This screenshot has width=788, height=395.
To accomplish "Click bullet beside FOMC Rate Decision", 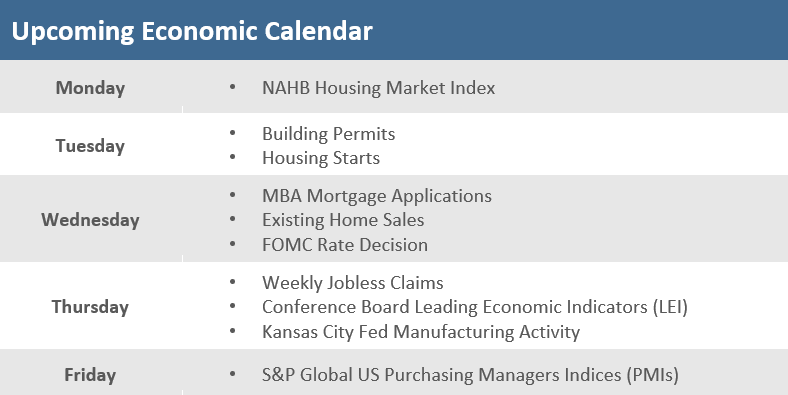I will 232,244.
